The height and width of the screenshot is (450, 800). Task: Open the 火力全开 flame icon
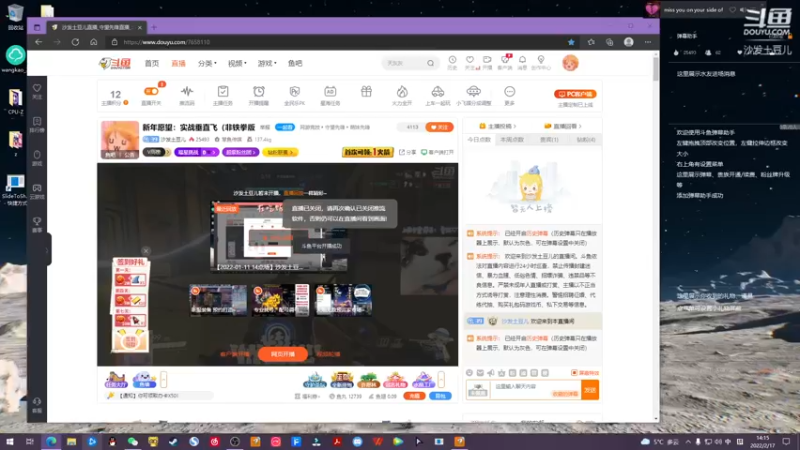402,91
